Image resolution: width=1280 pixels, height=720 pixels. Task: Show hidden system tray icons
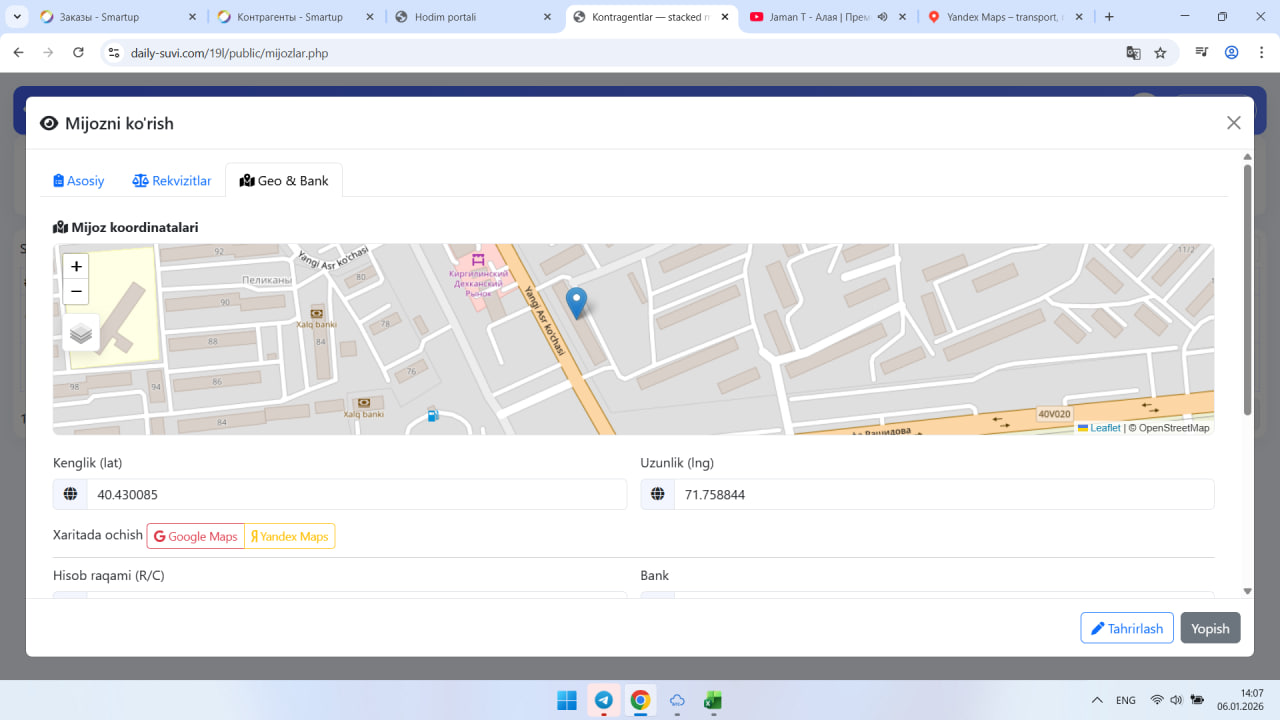[1097, 700]
